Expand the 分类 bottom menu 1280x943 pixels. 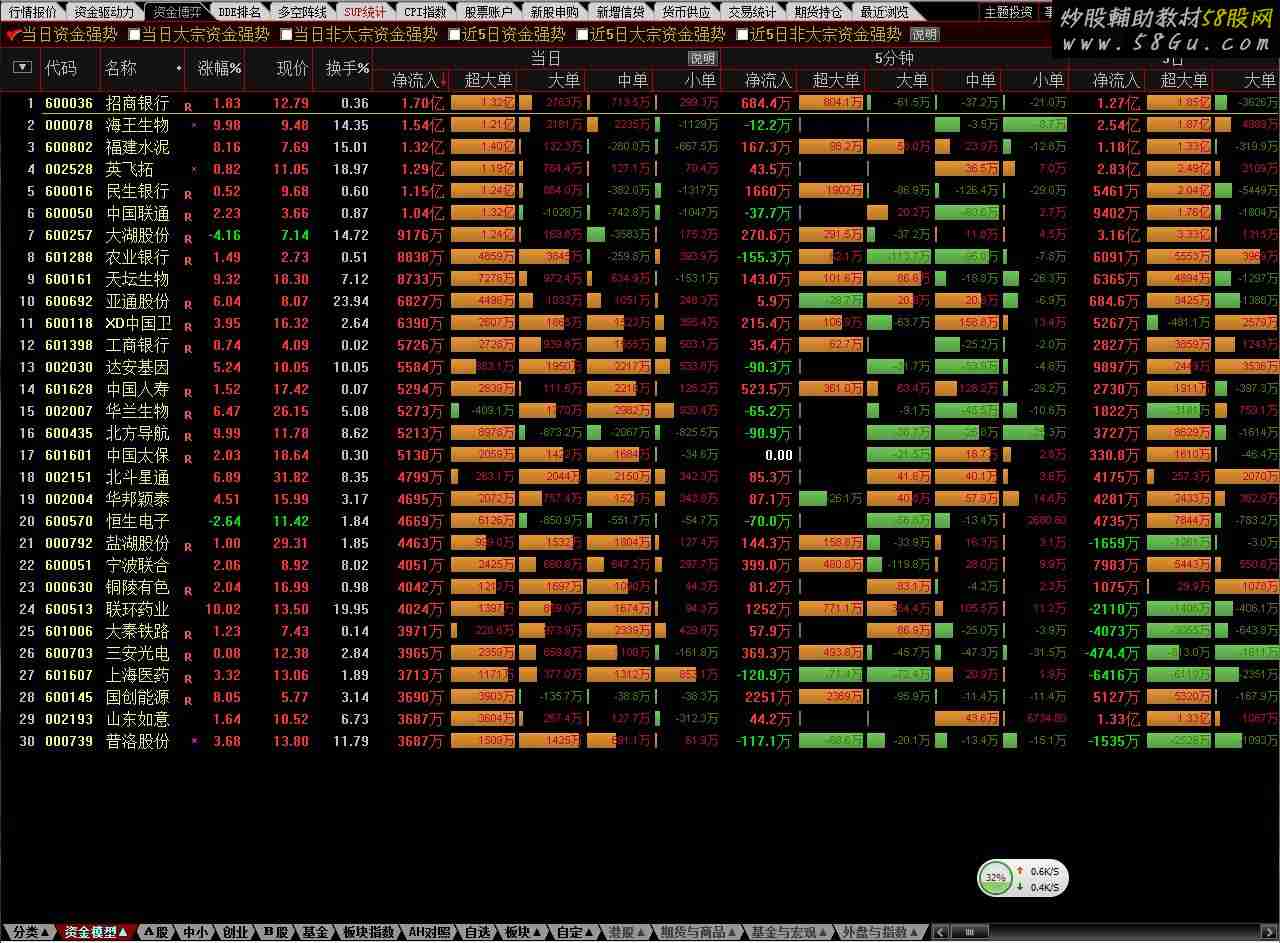point(30,932)
